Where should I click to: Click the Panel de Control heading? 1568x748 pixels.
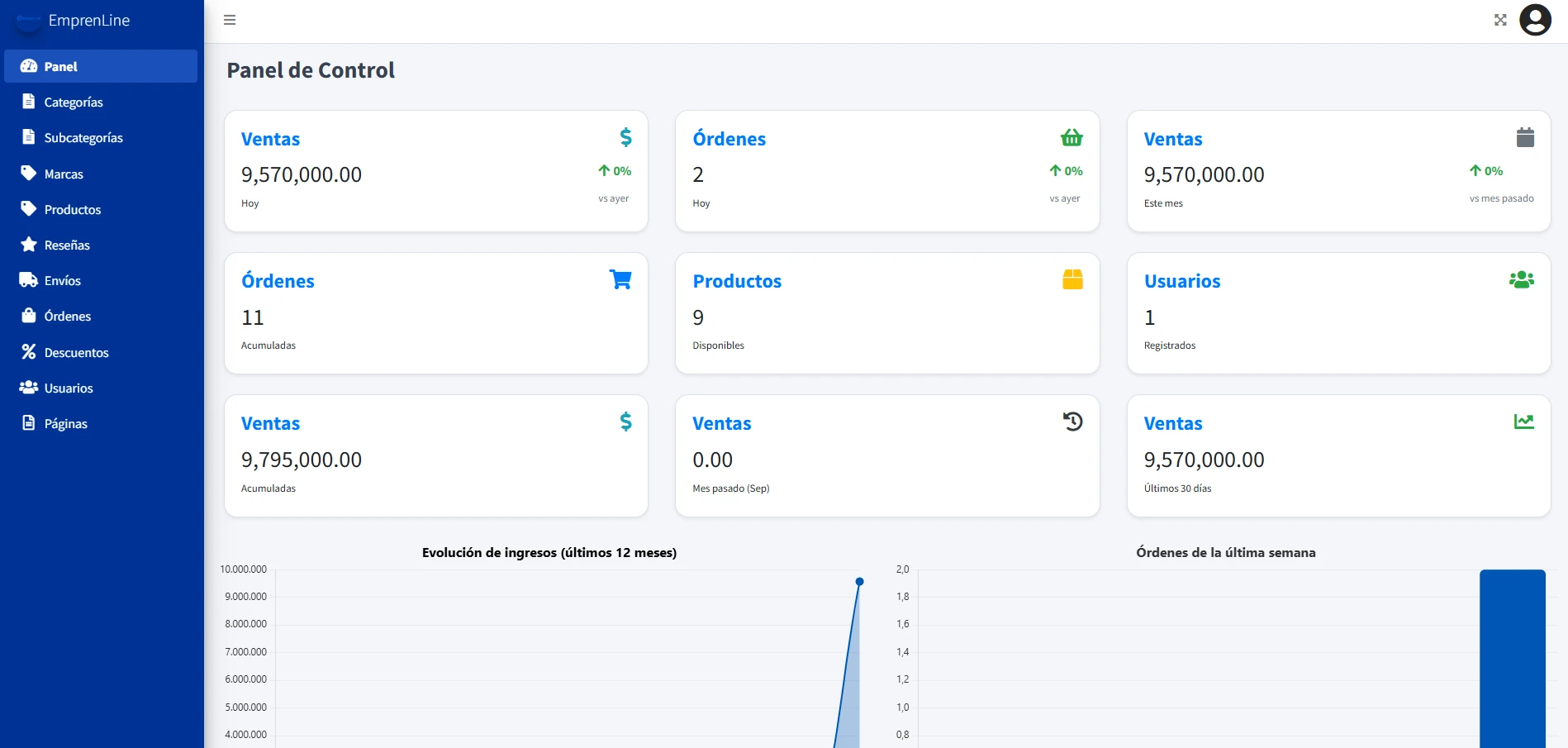tap(311, 70)
